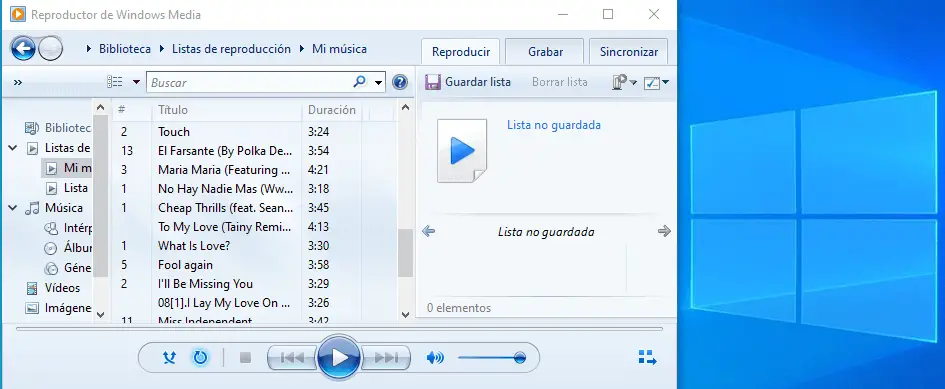Click the next list right arrow
The width and height of the screenshot is (945, 389).
coord(664,231)
